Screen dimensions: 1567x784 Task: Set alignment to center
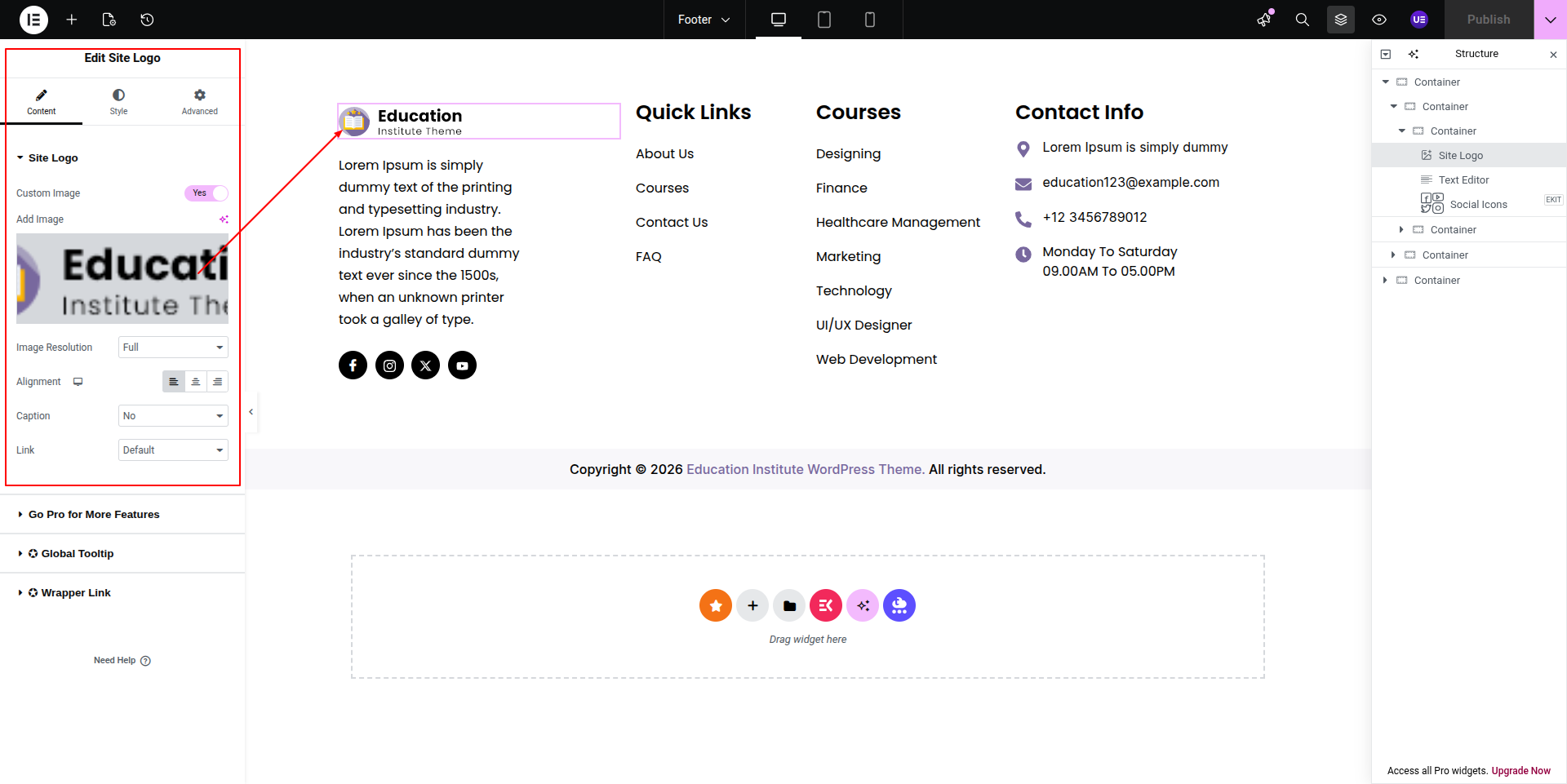(195, 382)
